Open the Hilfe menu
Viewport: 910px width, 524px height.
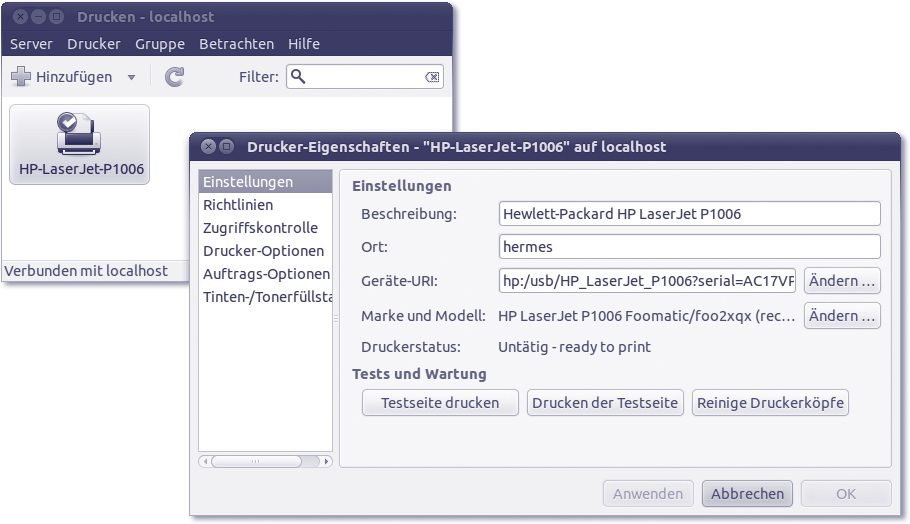(304, 44)
